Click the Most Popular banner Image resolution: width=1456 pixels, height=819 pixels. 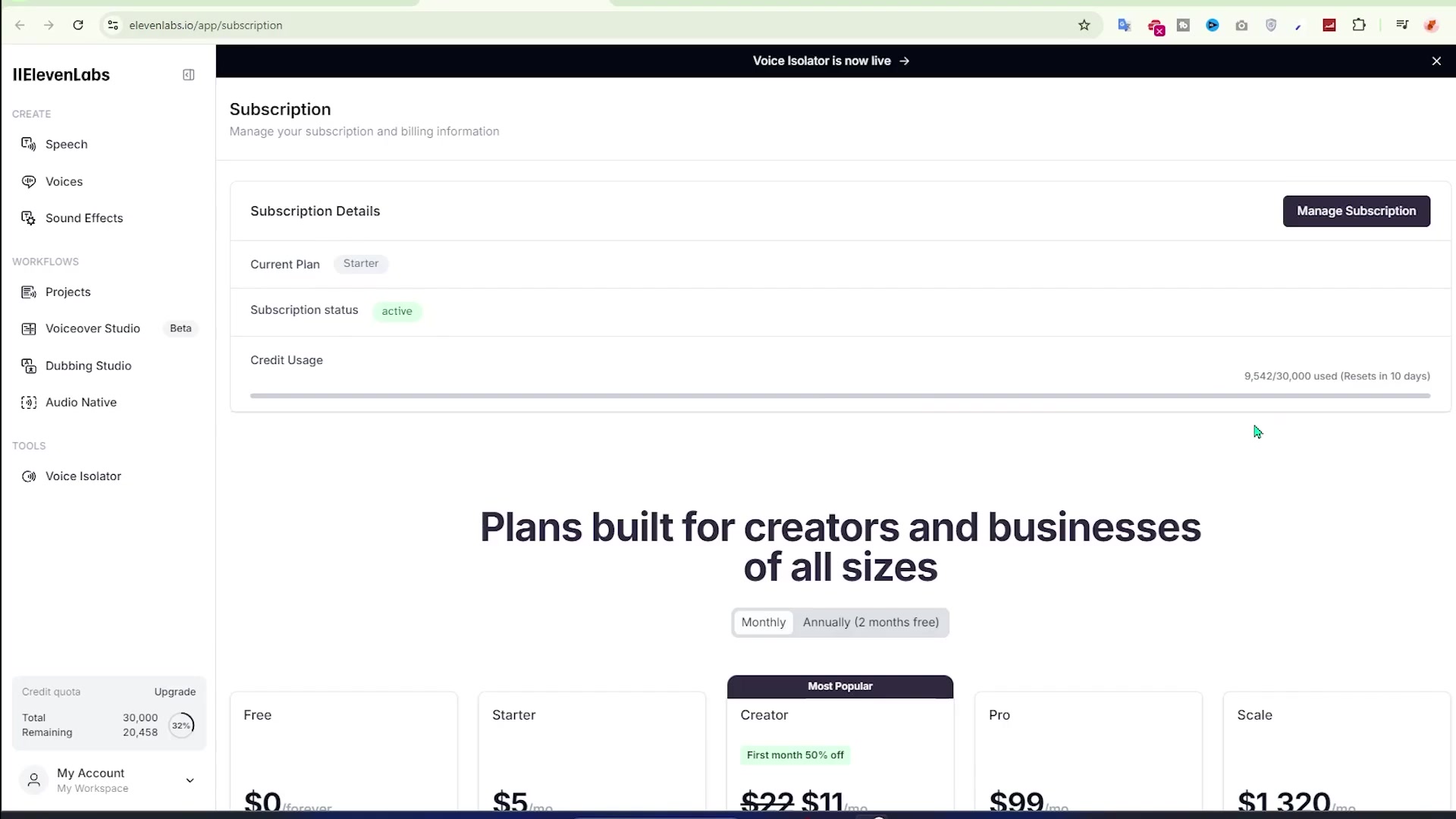point(840,686)
